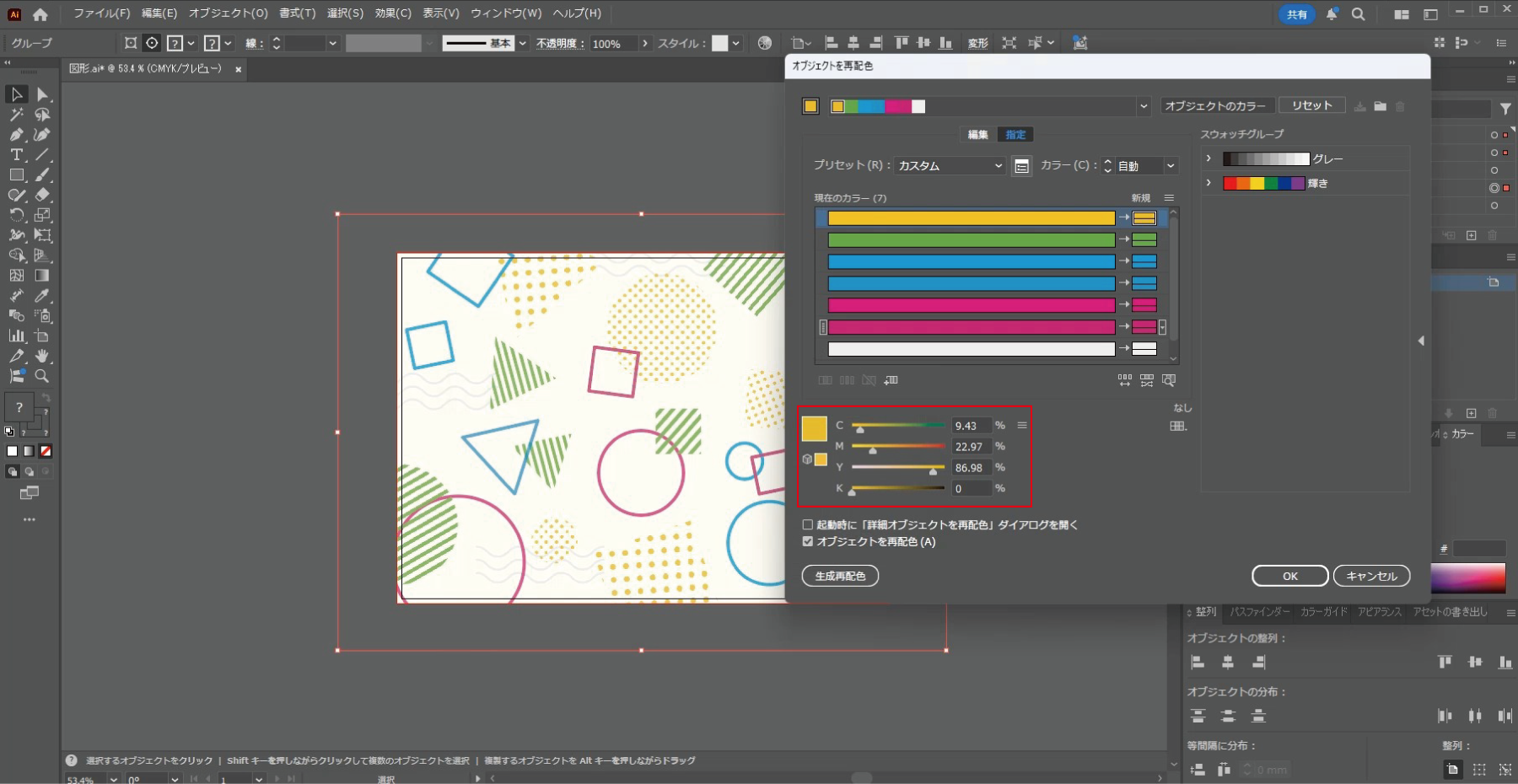
Task: Click the M value field 22.97
Action: click(x=971, y=447)
